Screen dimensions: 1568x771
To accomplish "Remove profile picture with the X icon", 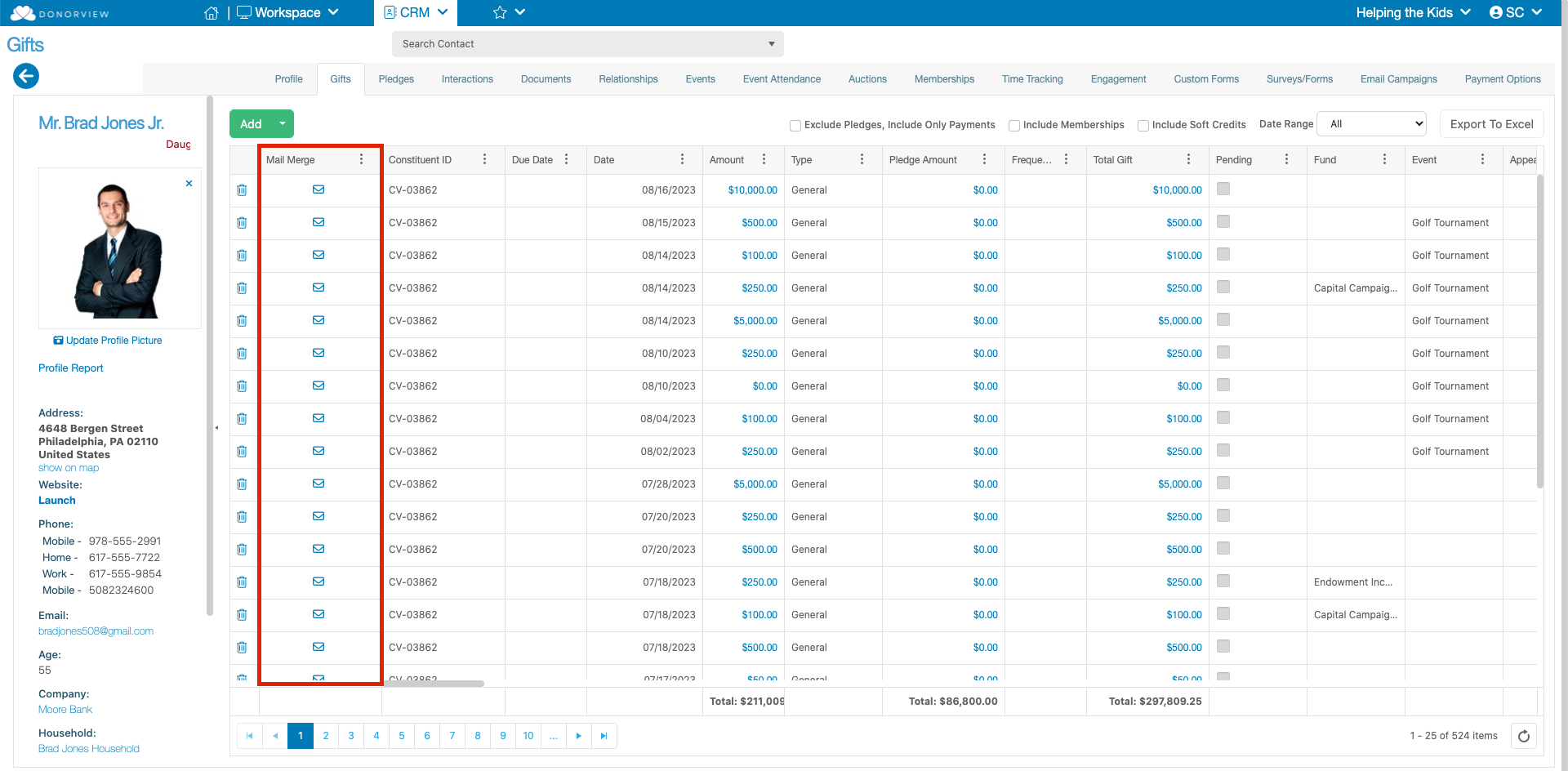I will click(x=189, y=184).
